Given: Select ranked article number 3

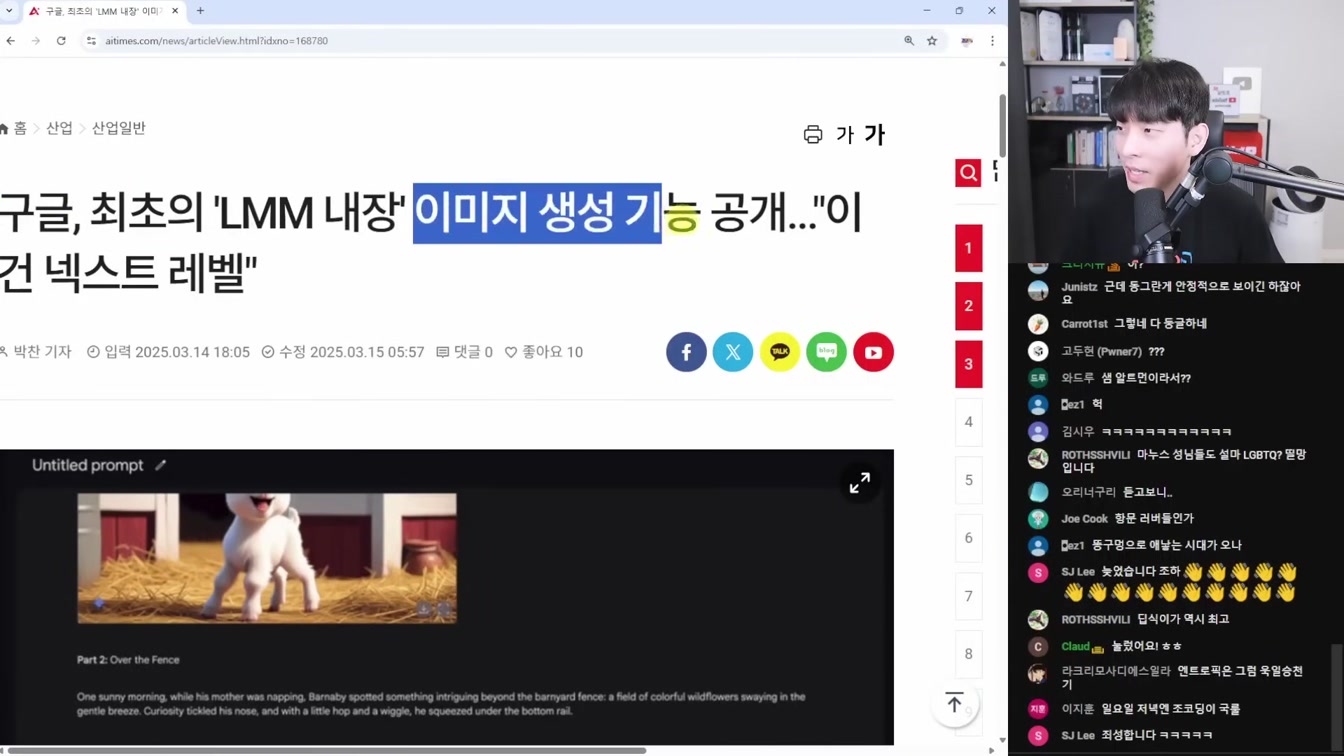Looking at the screenshot, I should (x=968, y=364).
